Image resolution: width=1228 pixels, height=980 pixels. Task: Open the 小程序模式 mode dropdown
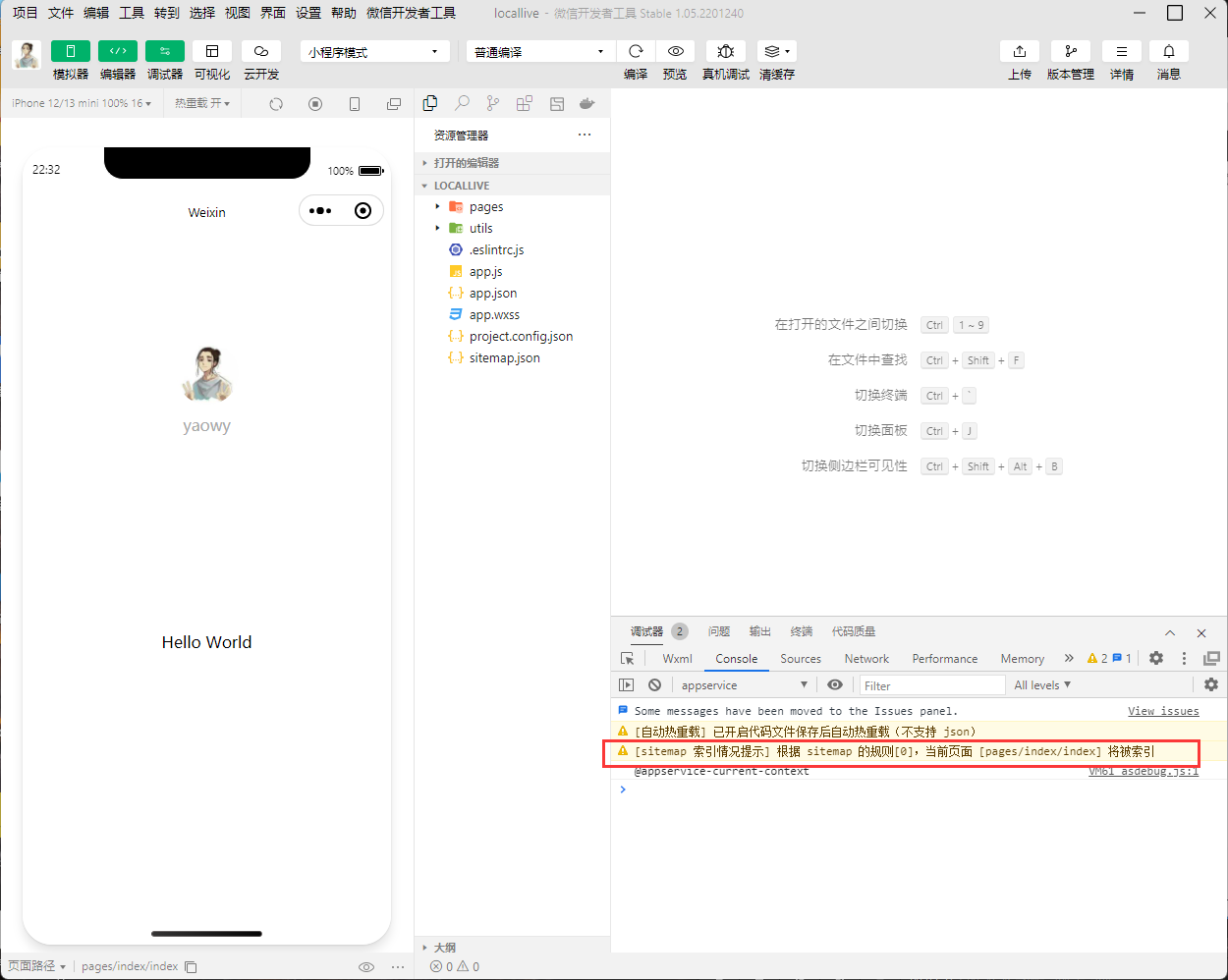coord(375,51)
